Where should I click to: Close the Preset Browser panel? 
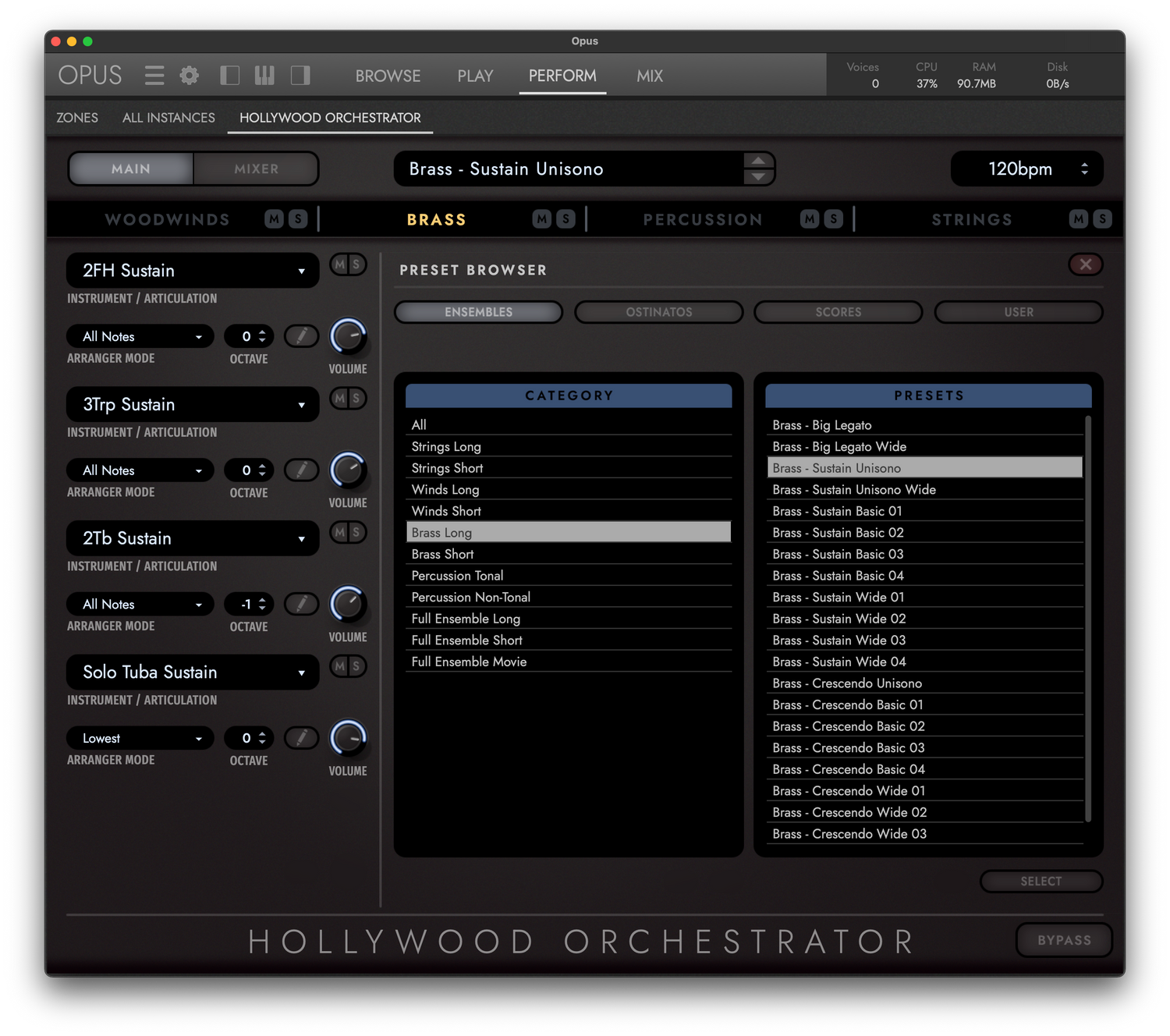coord(1085,264)
